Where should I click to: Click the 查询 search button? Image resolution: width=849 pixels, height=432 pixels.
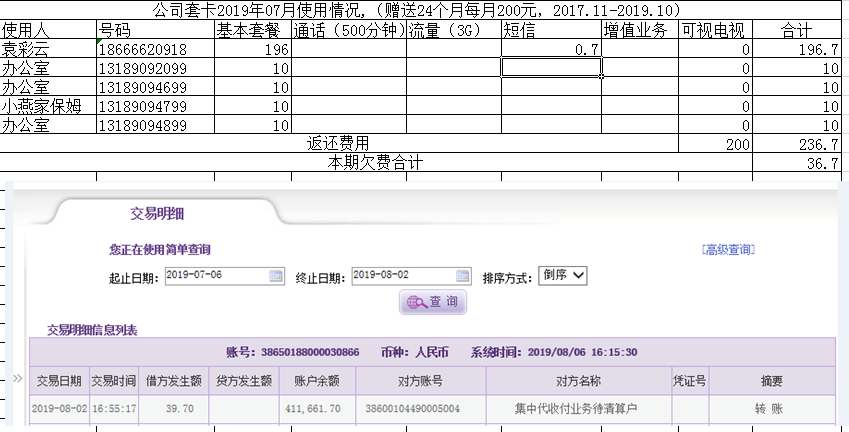pos(433,302)
